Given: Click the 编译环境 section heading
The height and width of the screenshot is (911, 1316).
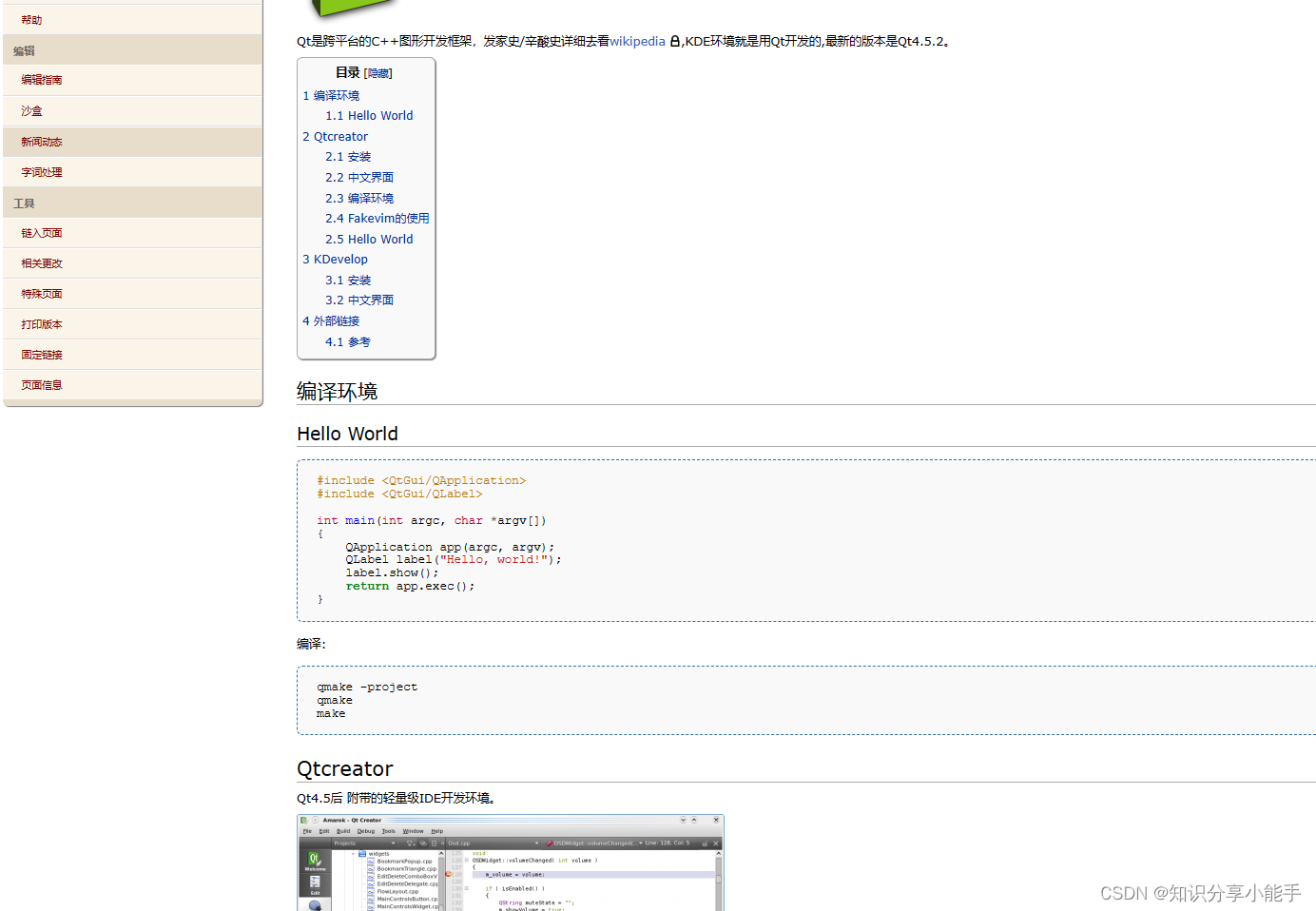Looking at the screenshot, I should (x=337, y=392).
